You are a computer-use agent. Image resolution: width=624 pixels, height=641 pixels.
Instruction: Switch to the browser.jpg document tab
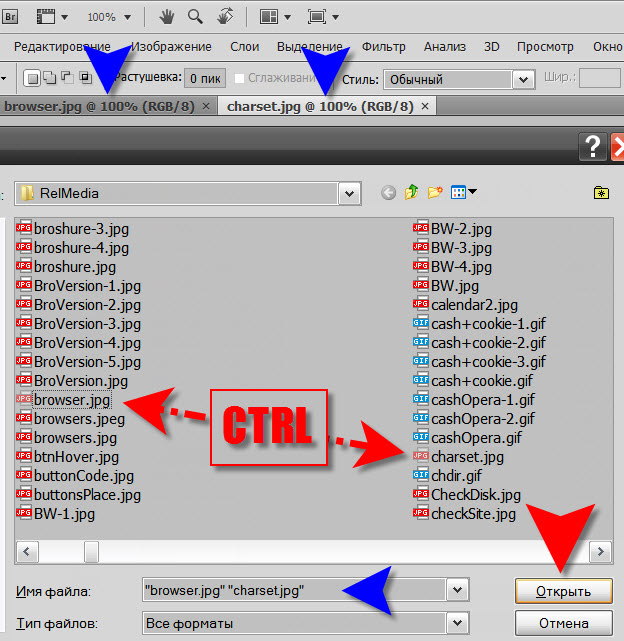point(99,106)
